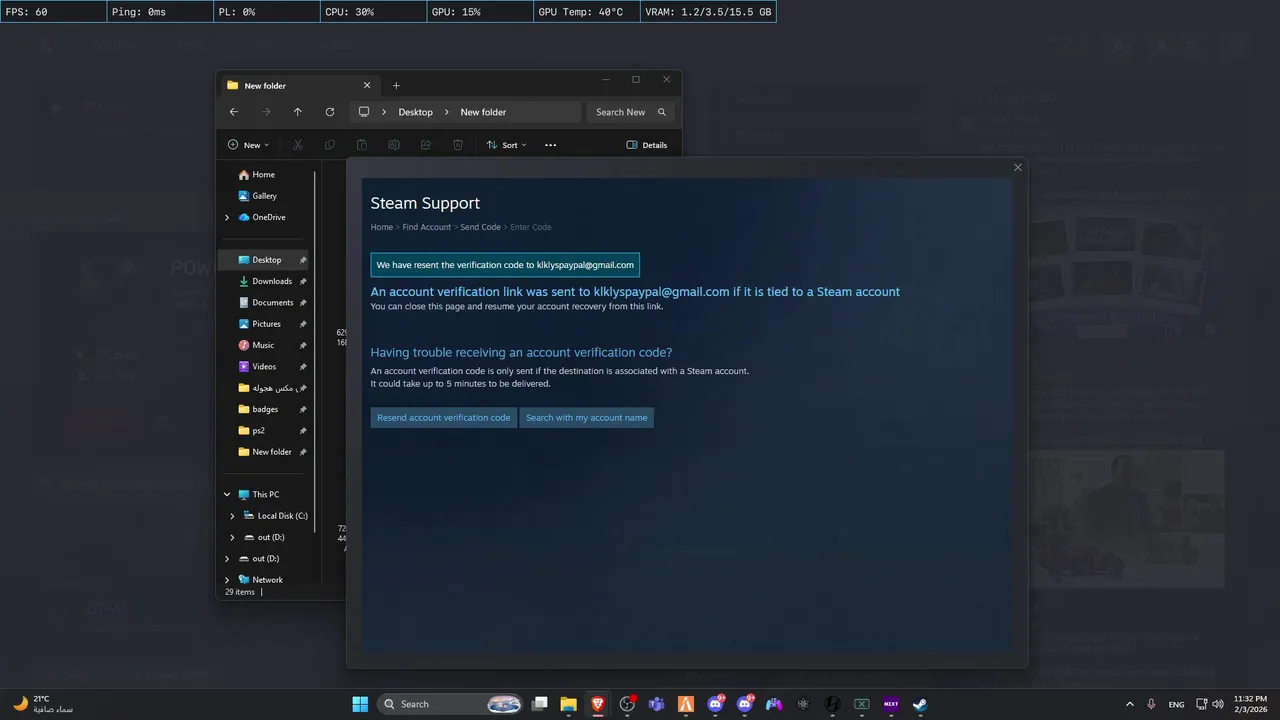Click Search with my account name

coord(587,417)
